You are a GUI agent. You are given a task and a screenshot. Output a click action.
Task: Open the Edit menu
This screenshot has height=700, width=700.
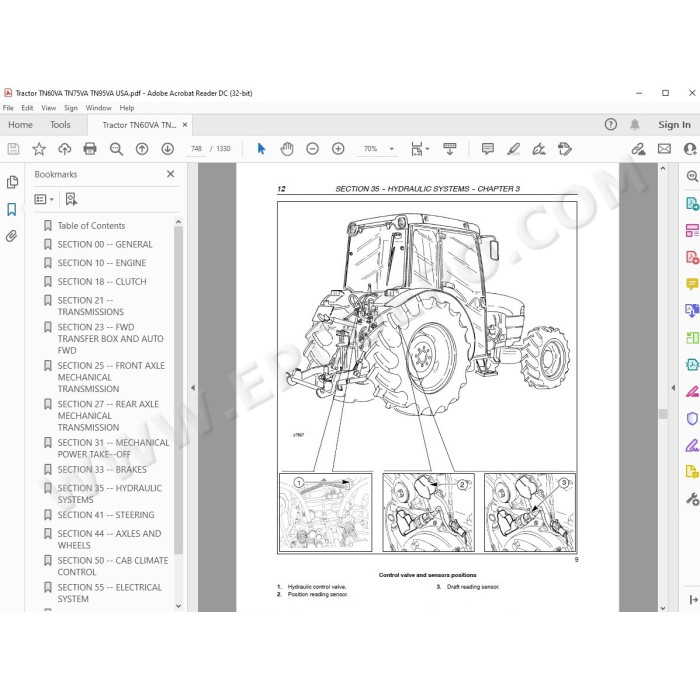click(27, 108)
